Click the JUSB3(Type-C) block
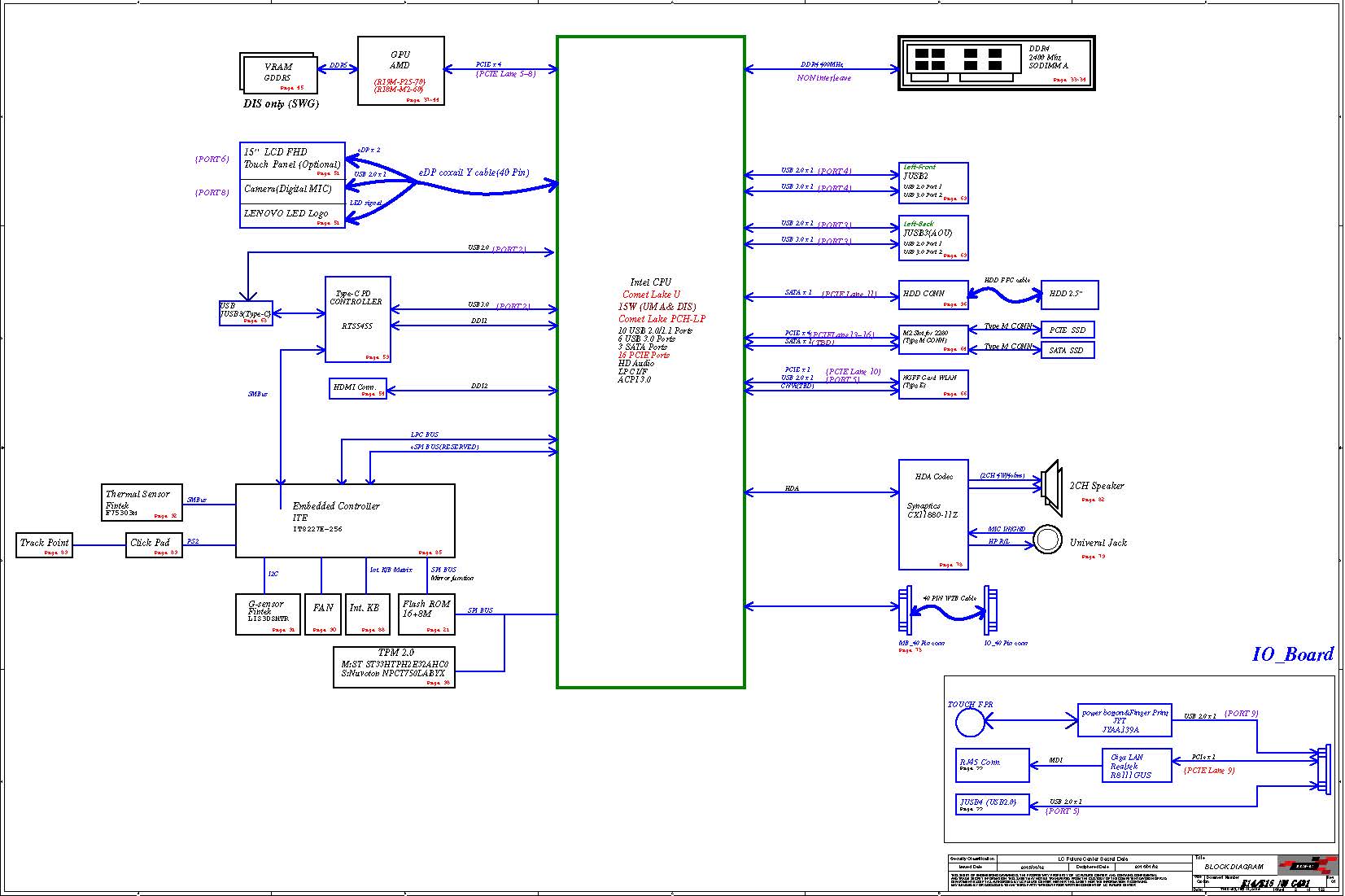The image size is (1345, 896). tap(246, 313)
